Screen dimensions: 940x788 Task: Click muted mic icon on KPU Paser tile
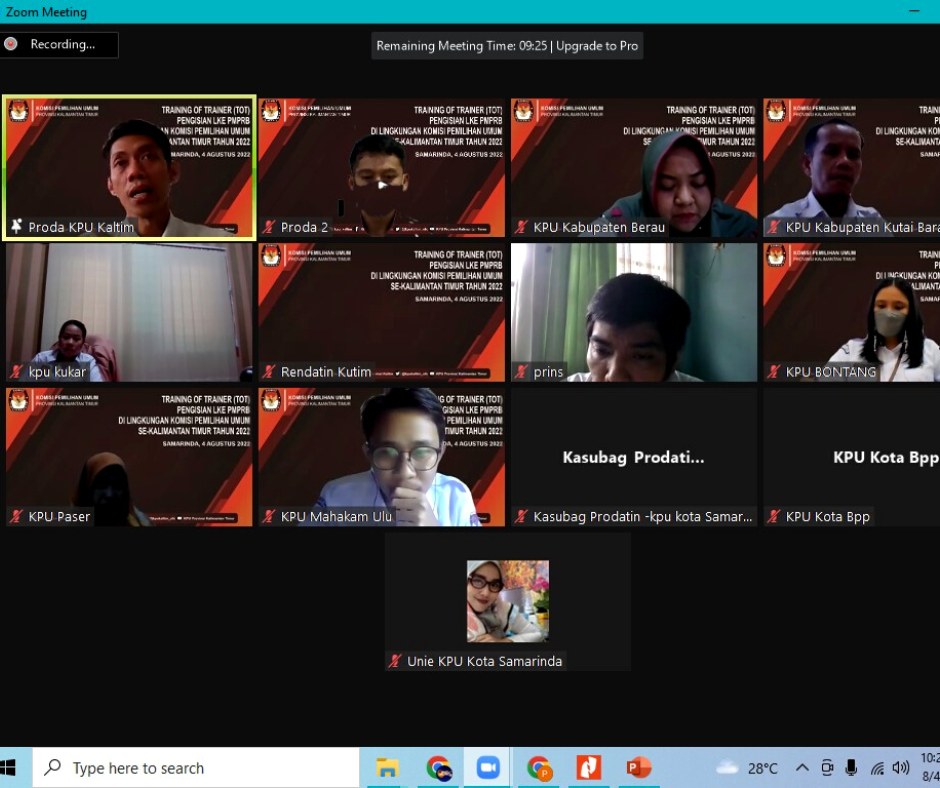click(16, 517)
